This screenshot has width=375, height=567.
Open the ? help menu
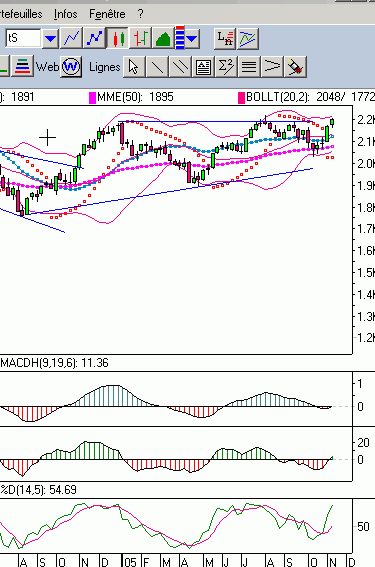[140, 14]
